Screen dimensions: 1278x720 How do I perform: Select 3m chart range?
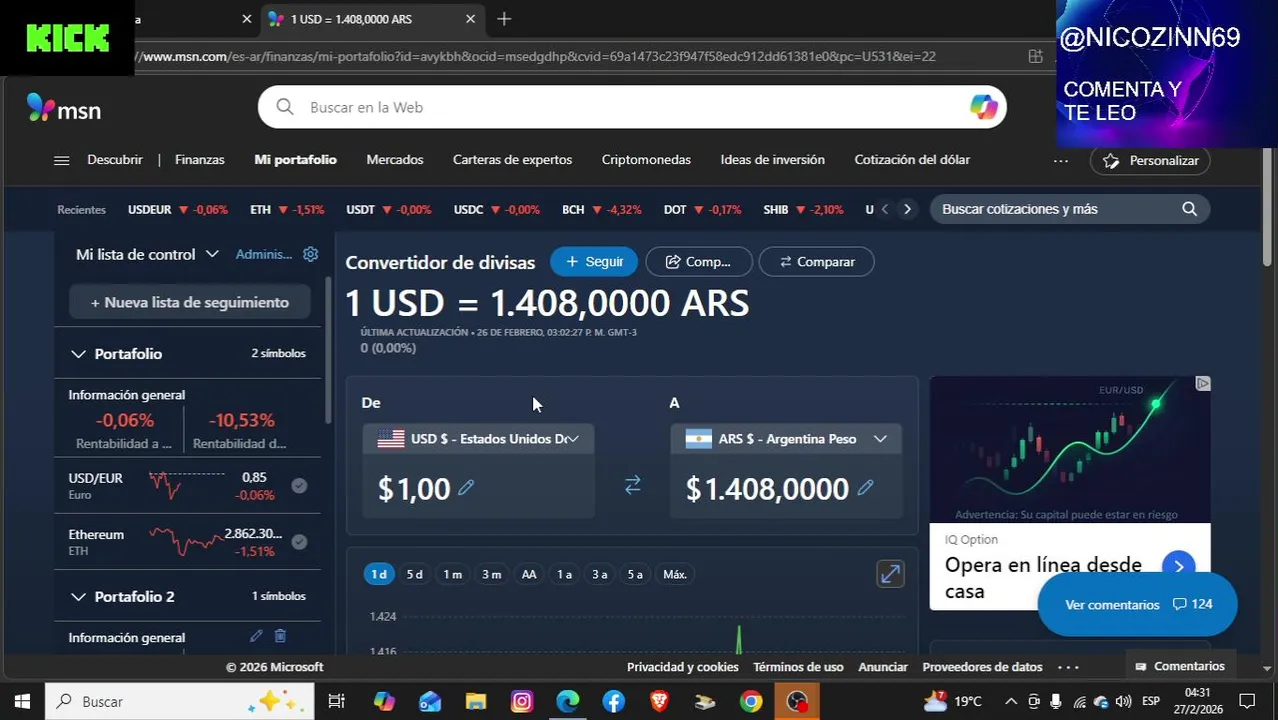pos(491,574)
